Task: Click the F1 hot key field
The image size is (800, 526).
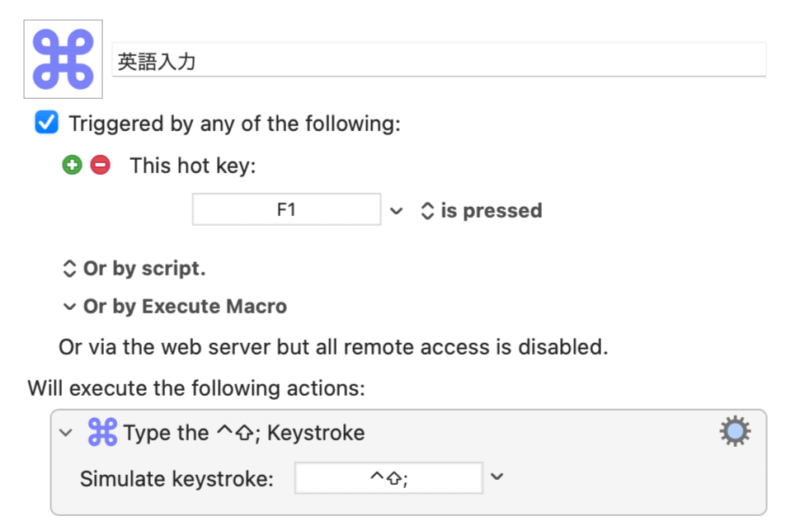Action: [286, 210]
